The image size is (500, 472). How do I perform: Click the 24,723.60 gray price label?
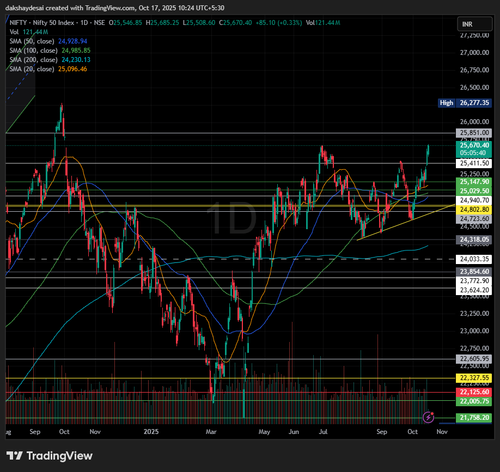point(474,219)
